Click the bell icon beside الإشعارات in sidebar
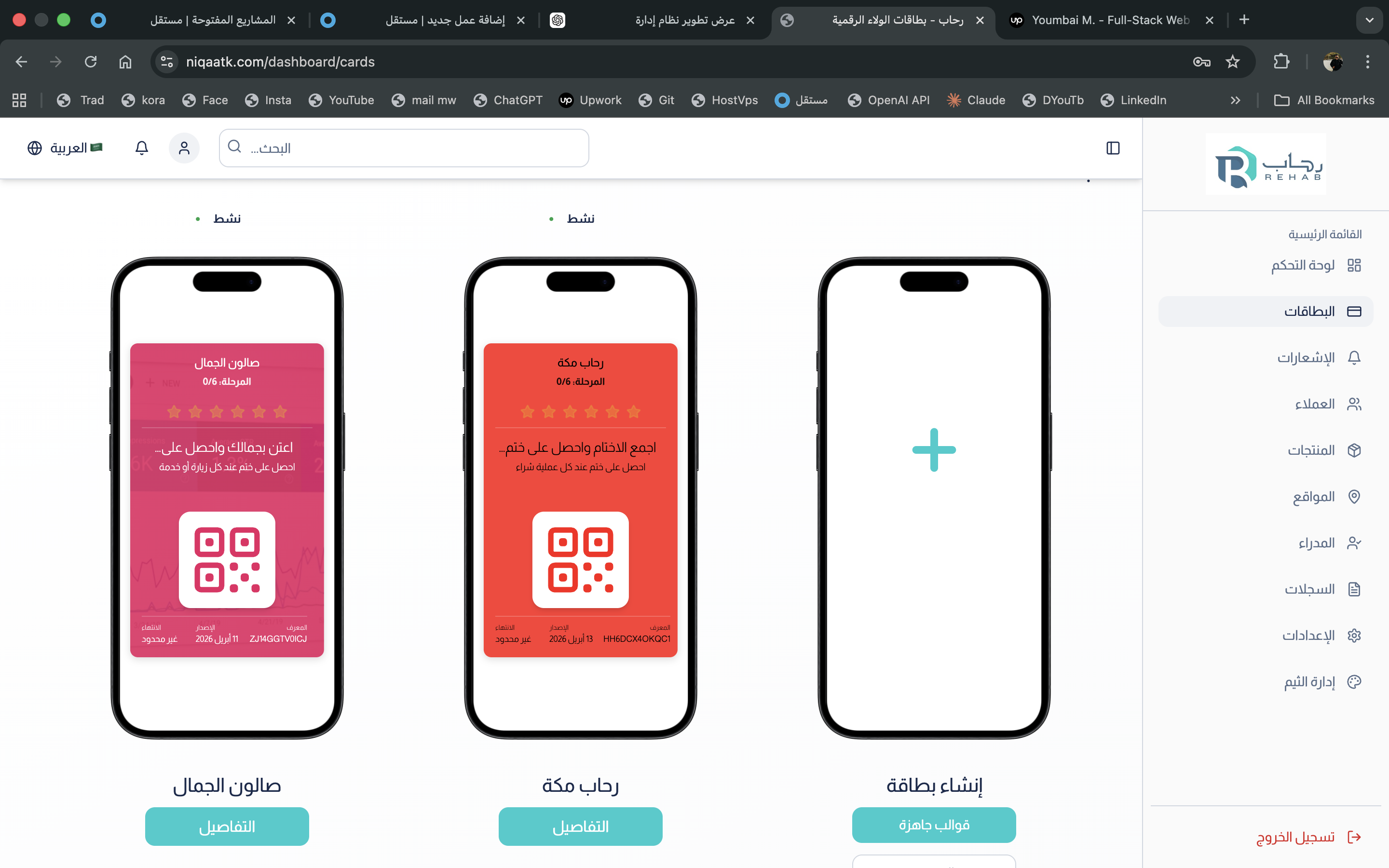The image size is (1389, 868). (x=1354, y=358)
